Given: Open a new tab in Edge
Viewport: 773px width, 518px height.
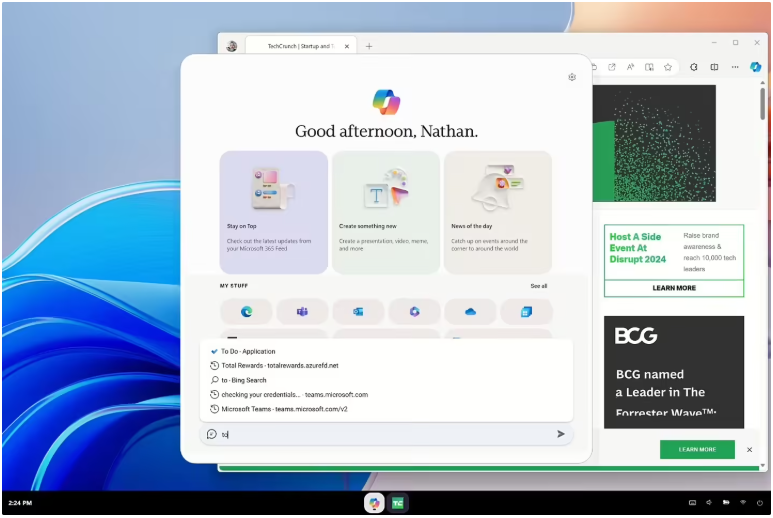Looking at the screenshot, I should click(369, 46).
